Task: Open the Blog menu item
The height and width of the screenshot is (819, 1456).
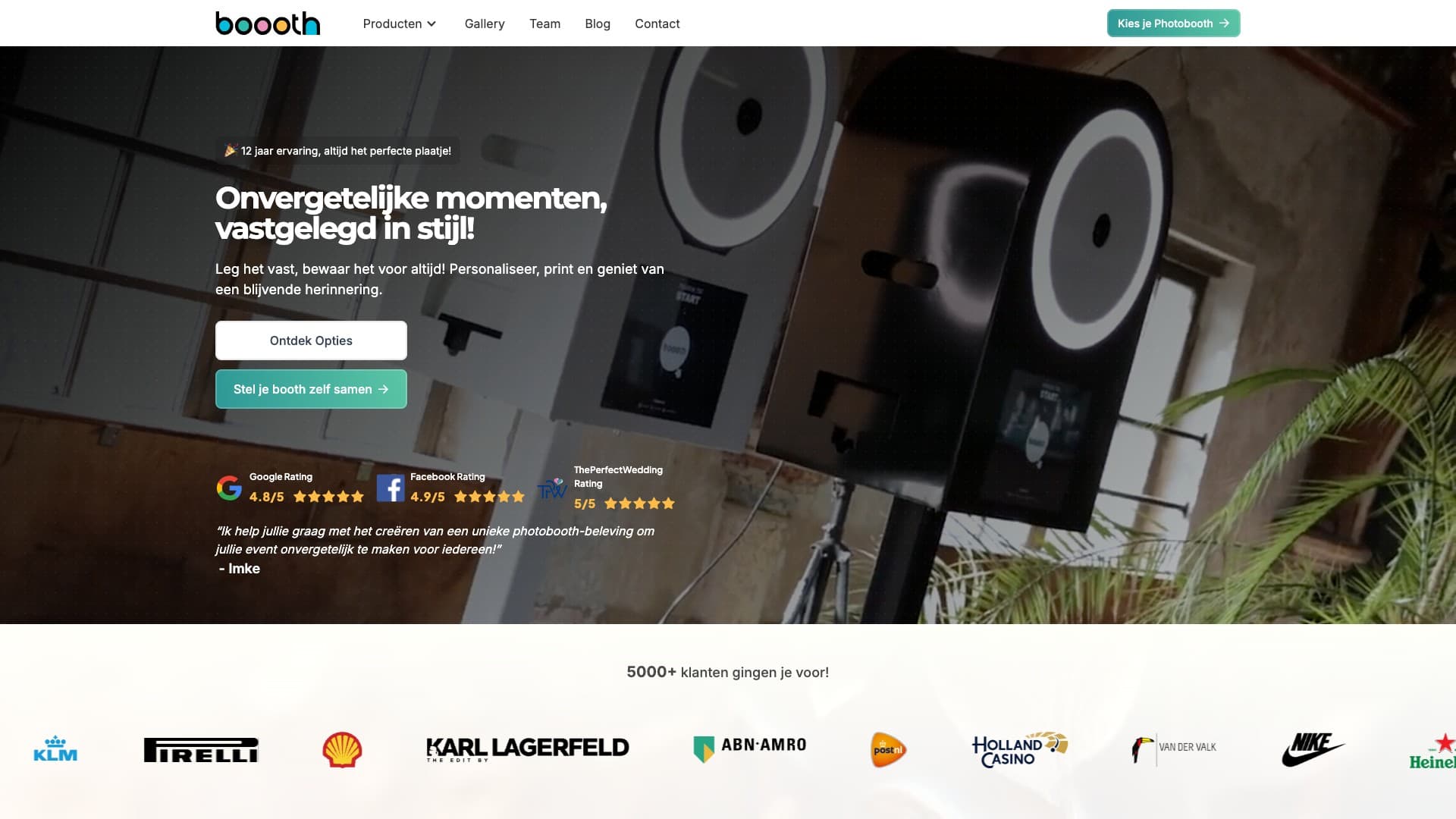Action: coord(598,24)
